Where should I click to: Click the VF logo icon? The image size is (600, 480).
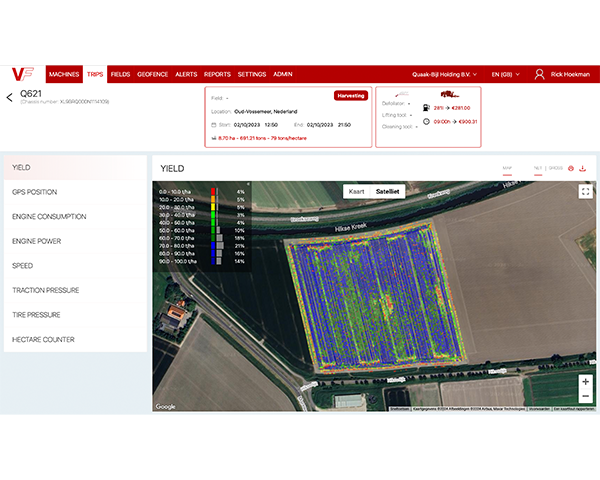tap(23, 74)
